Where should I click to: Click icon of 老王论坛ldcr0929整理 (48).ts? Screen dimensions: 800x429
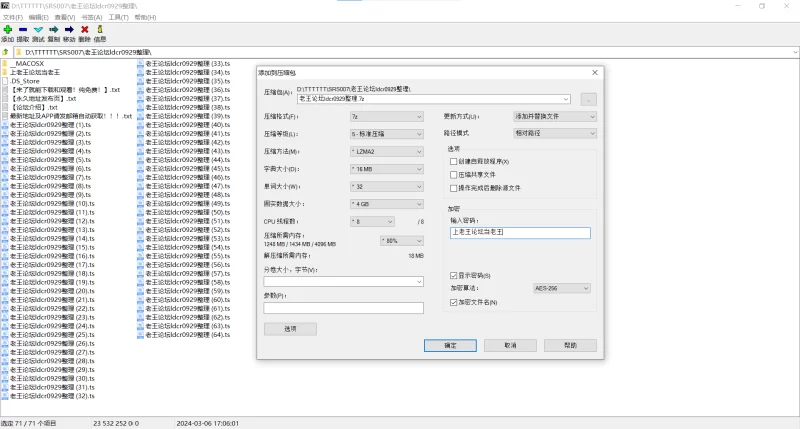(x=140, y=195)
